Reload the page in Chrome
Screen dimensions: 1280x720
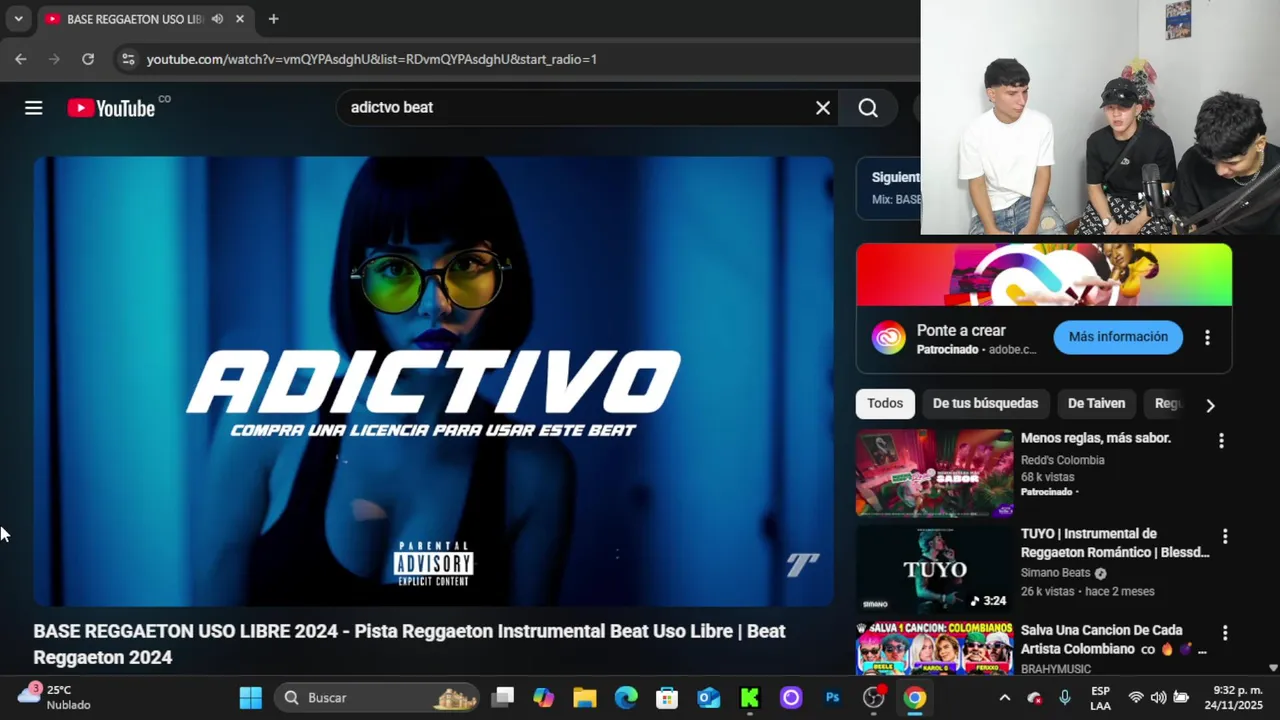coord(88,59)
